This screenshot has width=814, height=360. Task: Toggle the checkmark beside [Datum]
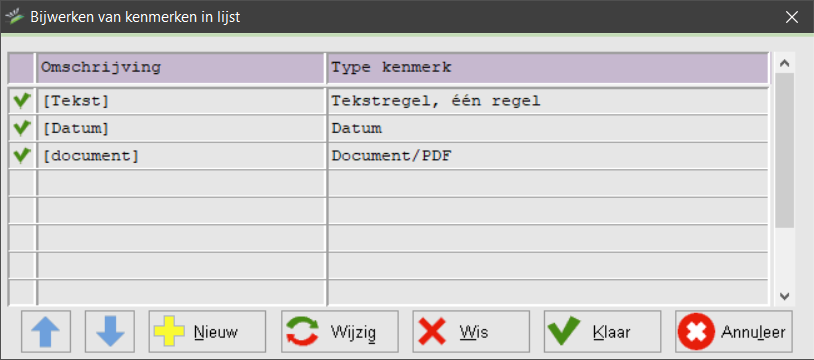pos(21,128)
